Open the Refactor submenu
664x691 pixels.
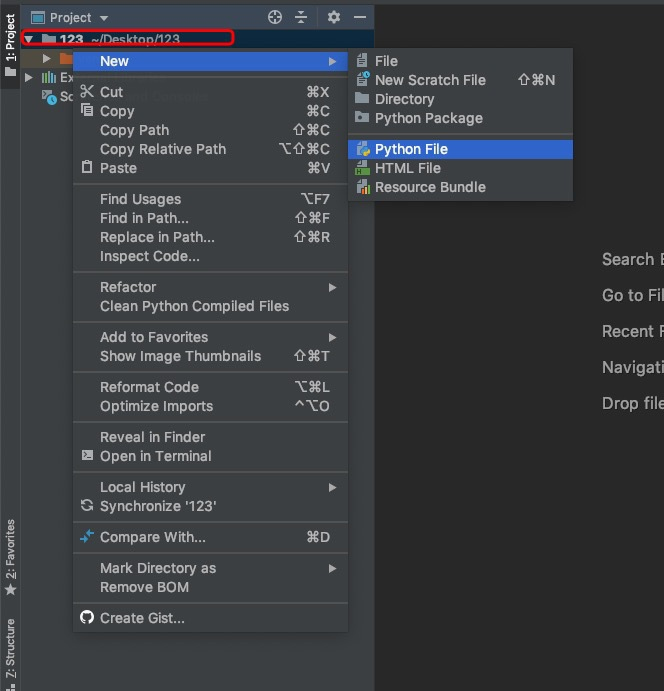tap(128, 287)
